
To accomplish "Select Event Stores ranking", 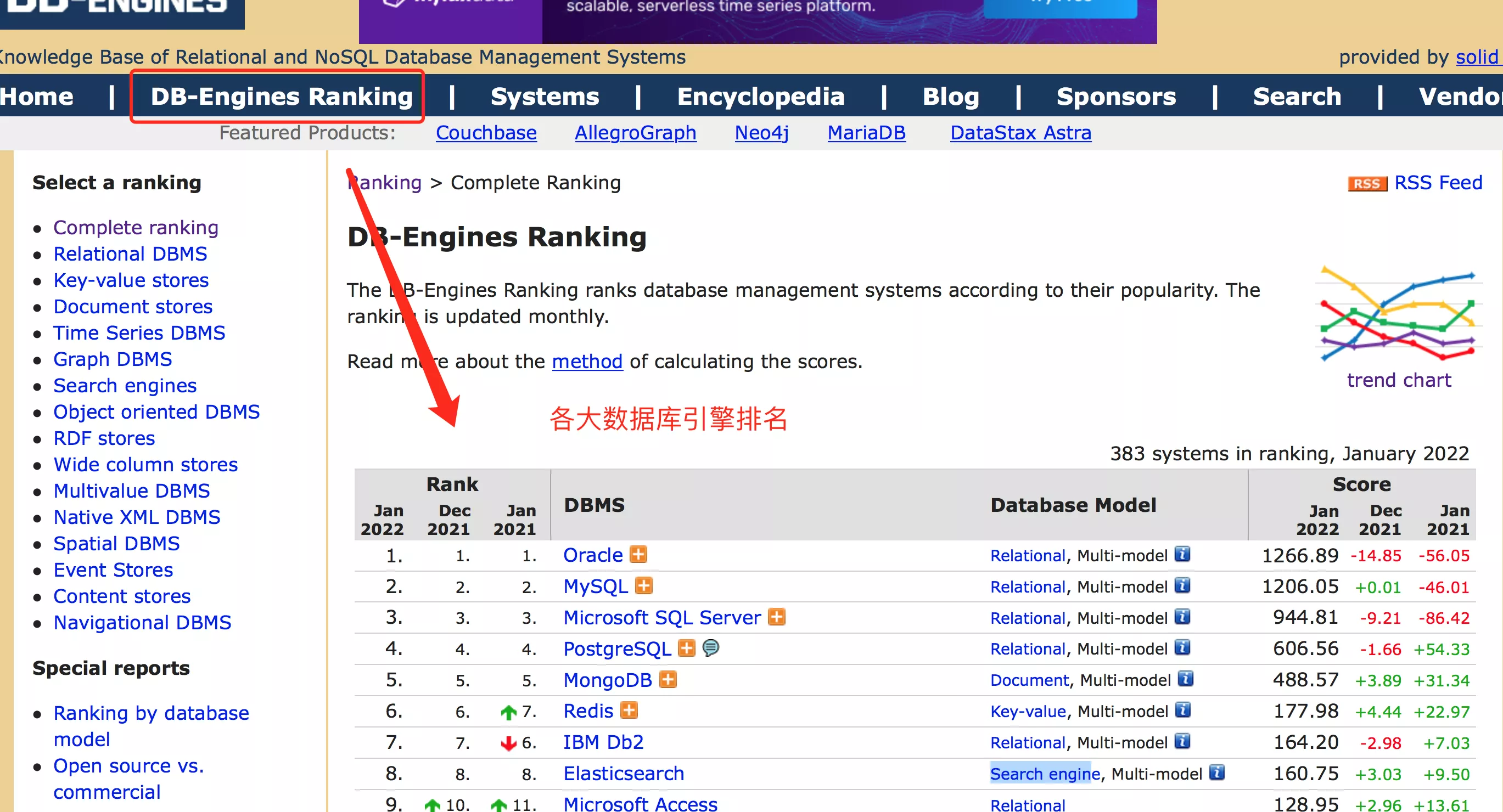I will tap(113, 570).
